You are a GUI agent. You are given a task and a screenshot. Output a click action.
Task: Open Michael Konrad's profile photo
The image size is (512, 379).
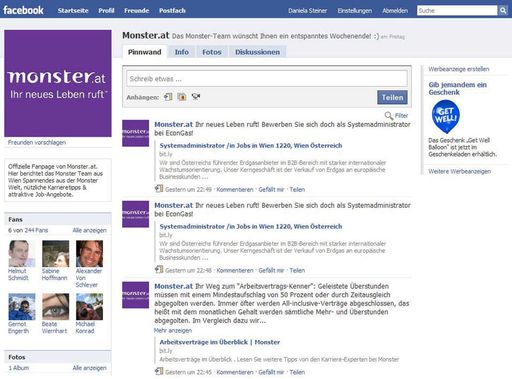89,307
